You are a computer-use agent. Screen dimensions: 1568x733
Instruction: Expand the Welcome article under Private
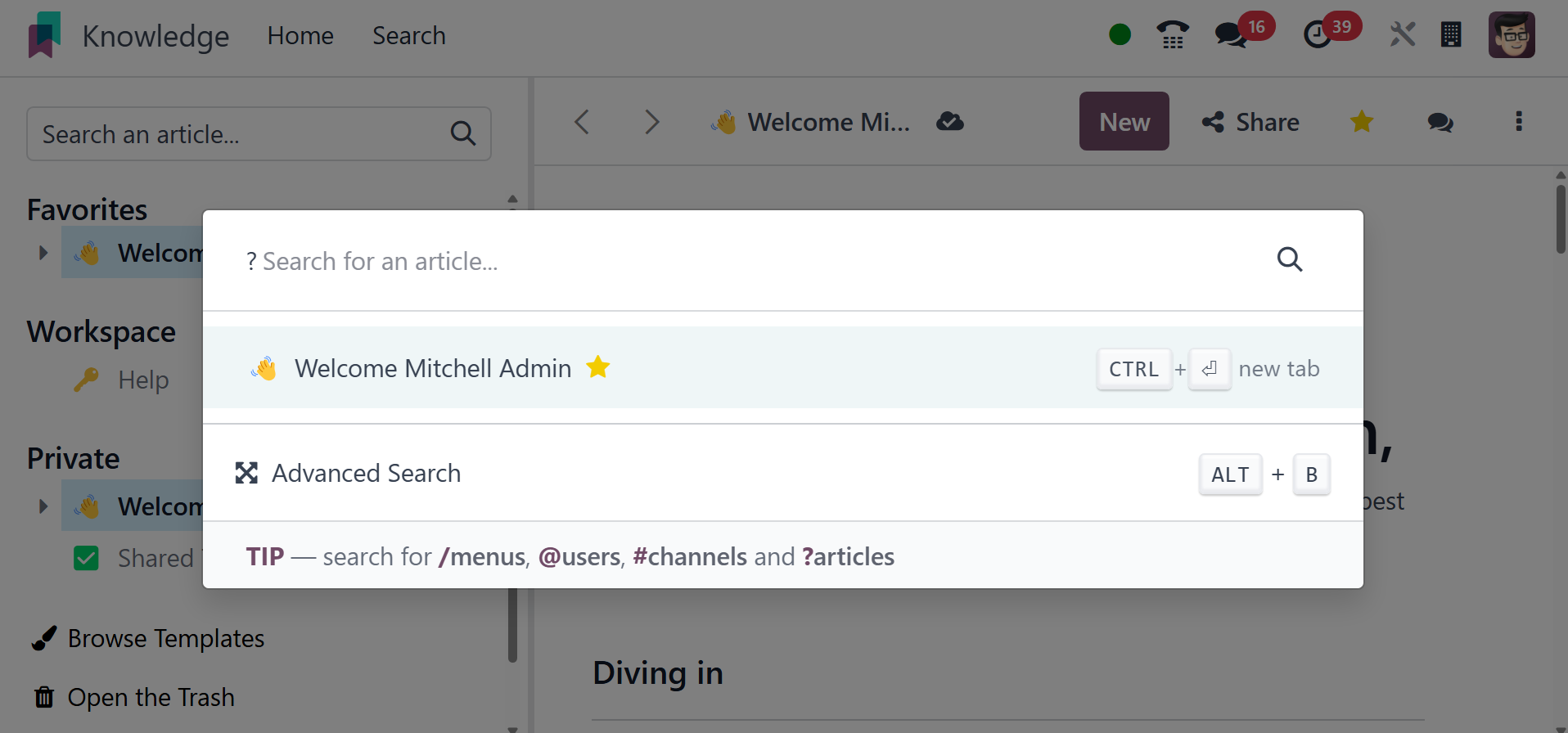43,506
